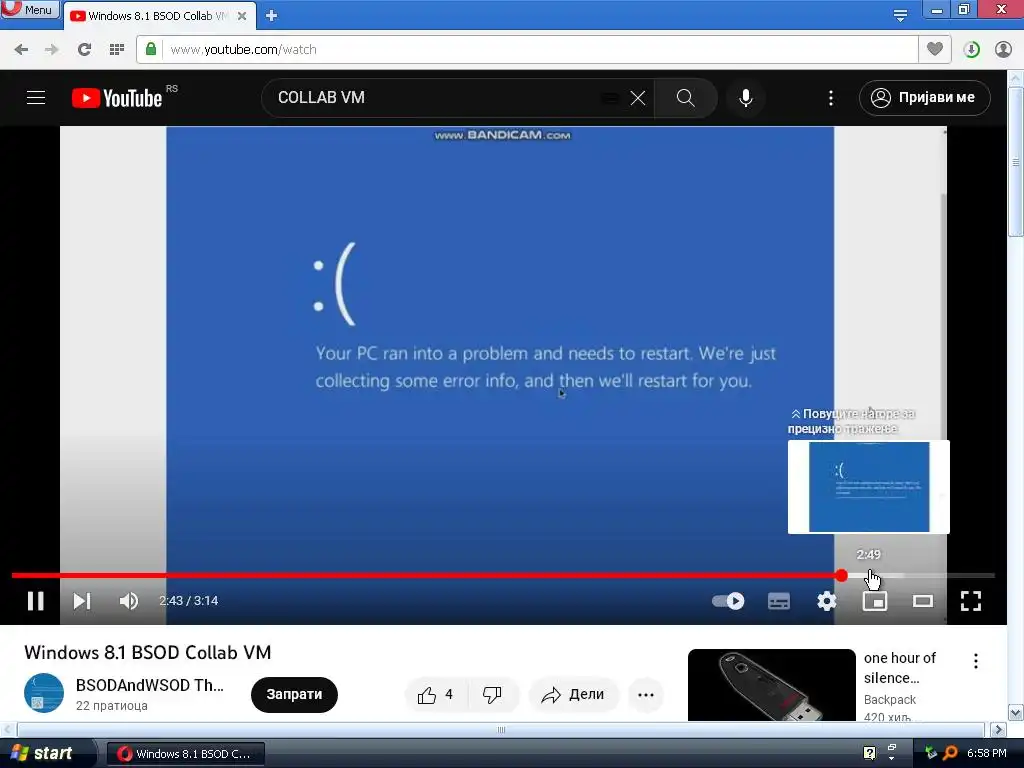1024x768 pixels.
Task: Pause the video
Action: coord(36,601)
